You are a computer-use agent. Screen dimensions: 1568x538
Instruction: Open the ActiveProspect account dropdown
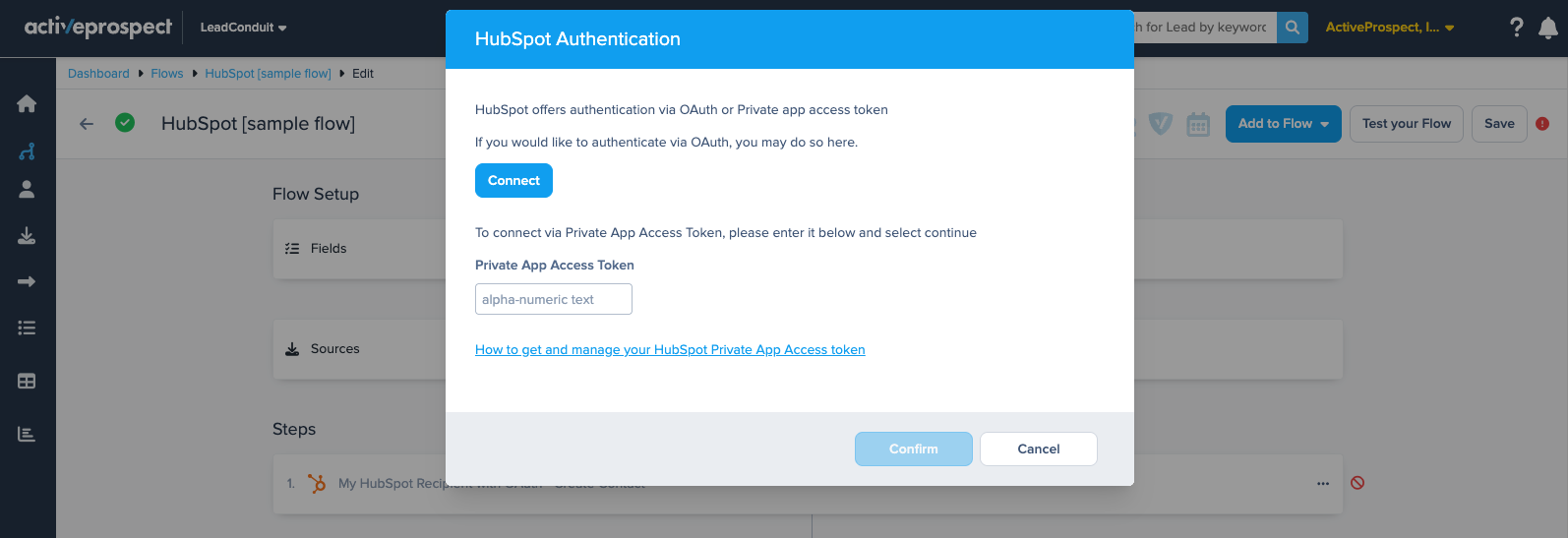pyautogui.click(x=1389, y=28)
